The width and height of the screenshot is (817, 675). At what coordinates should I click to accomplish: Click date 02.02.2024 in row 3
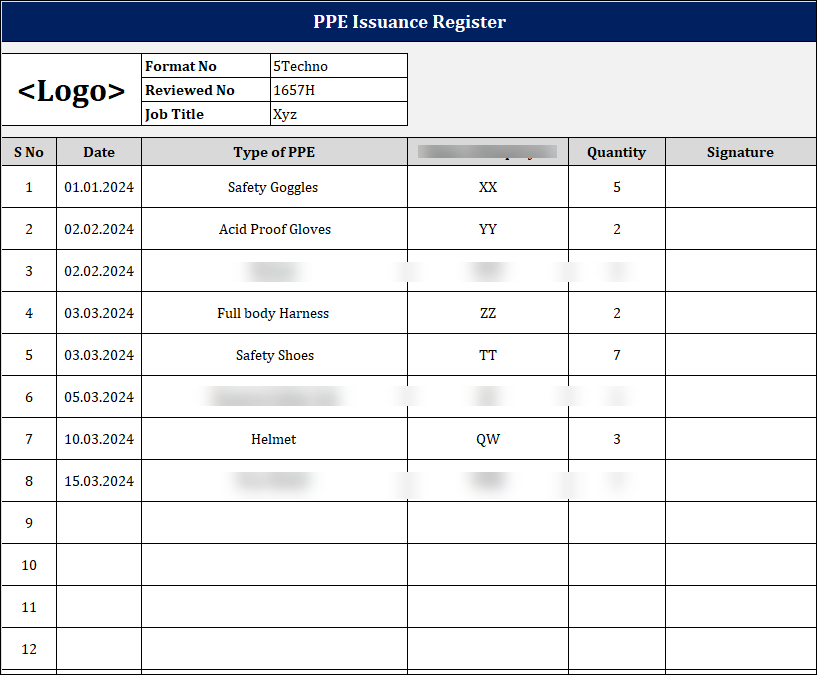tap(99, 271)
